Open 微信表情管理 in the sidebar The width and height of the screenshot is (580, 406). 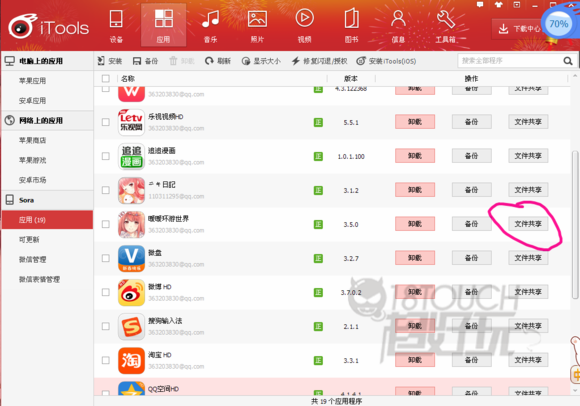click(39, 280)
